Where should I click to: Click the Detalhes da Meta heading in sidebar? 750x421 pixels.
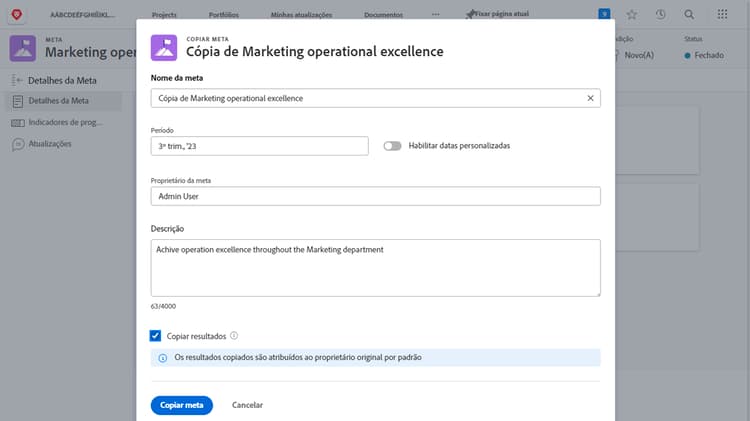62,80
